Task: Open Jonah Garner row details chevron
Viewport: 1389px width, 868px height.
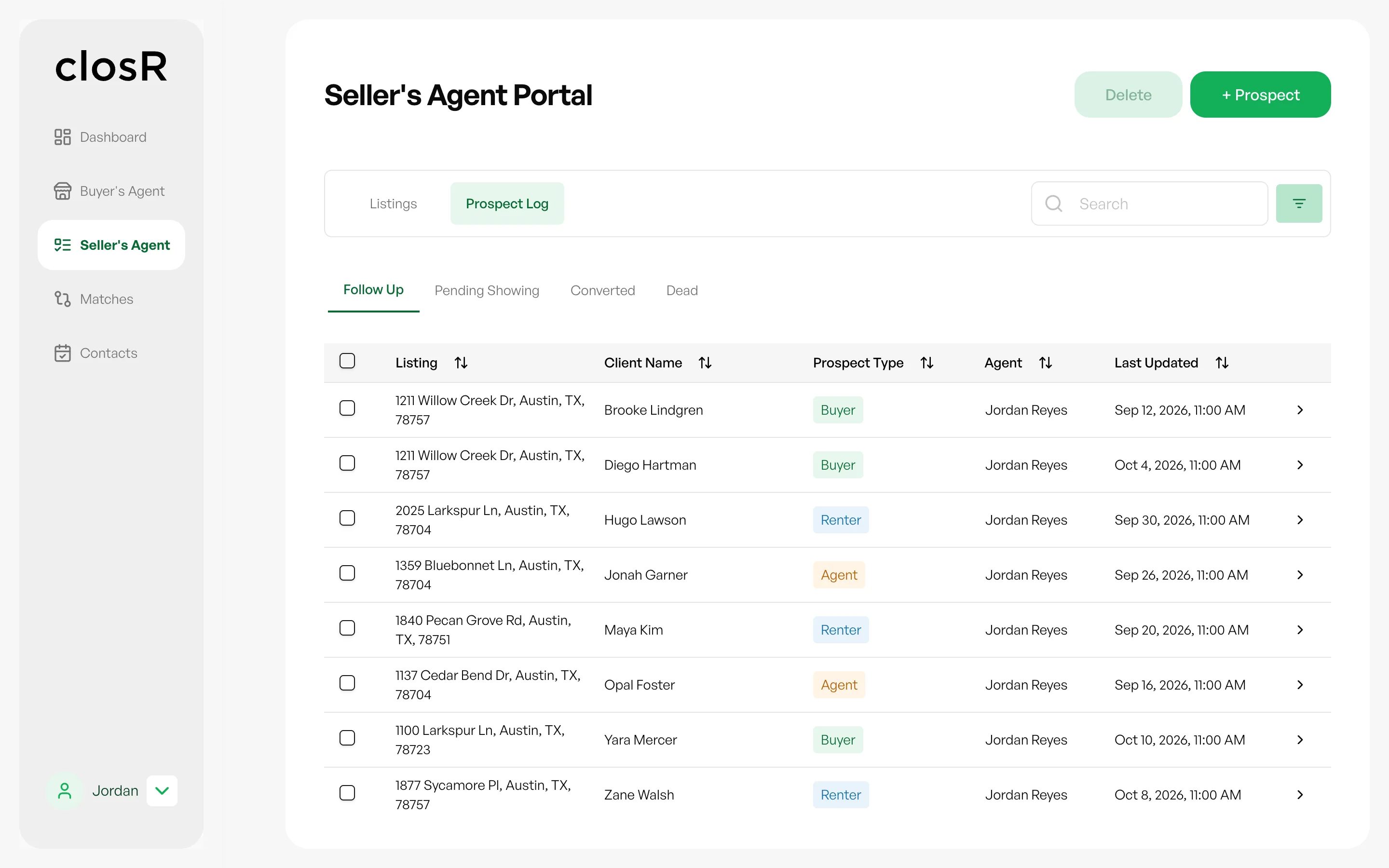Action: [1300, 575]
